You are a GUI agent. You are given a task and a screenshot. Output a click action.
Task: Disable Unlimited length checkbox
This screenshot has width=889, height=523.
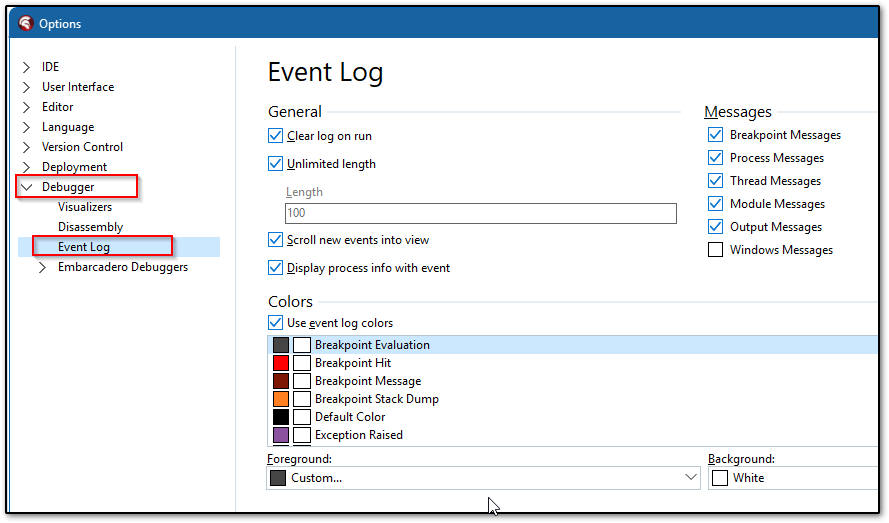[276, 164]
